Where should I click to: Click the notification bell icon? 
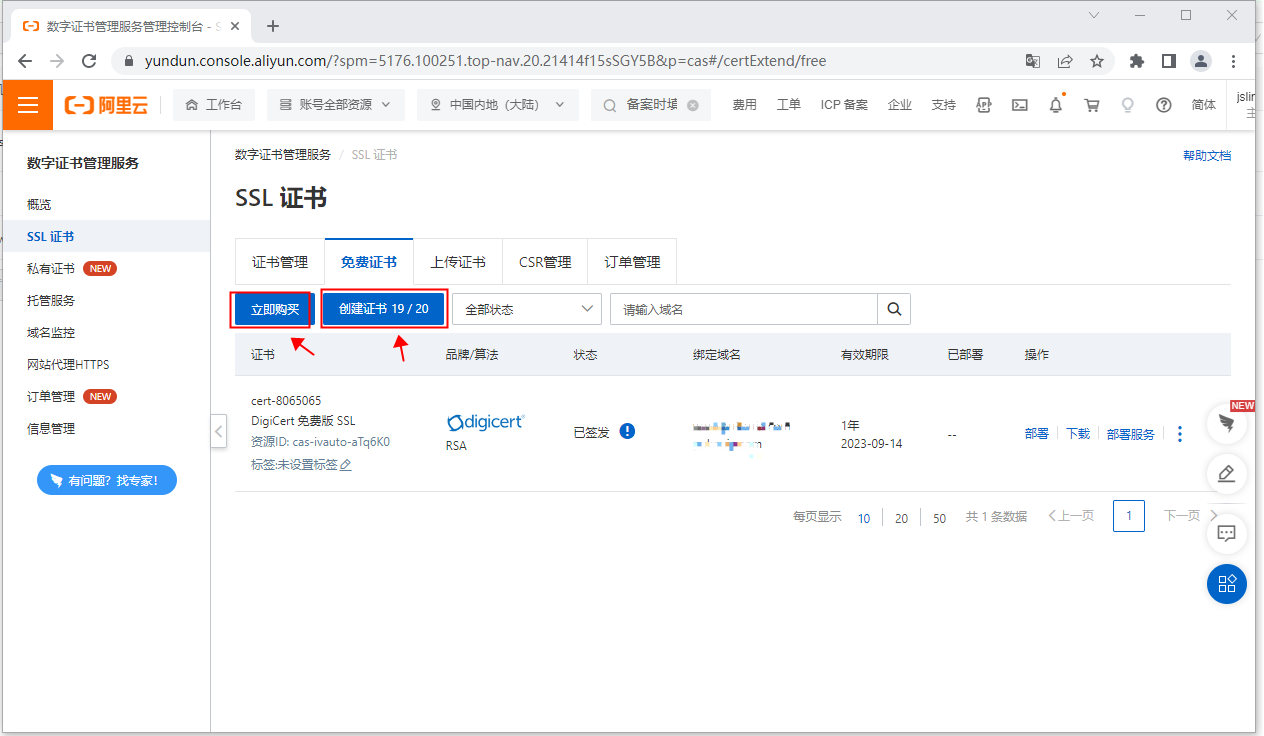[x=1056, y=105]
